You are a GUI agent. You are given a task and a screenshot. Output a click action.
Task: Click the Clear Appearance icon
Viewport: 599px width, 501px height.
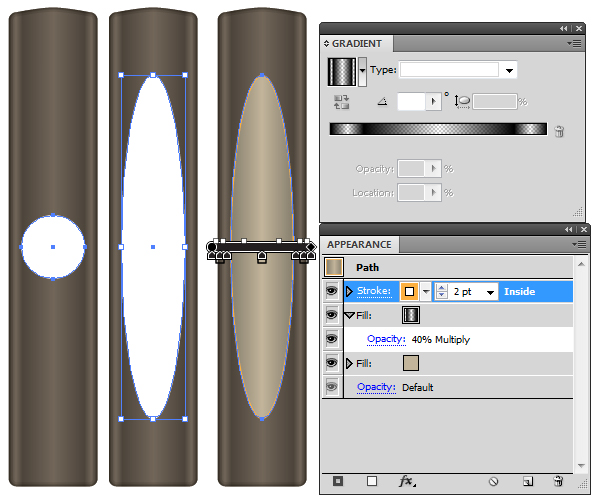tap(493, 482)
